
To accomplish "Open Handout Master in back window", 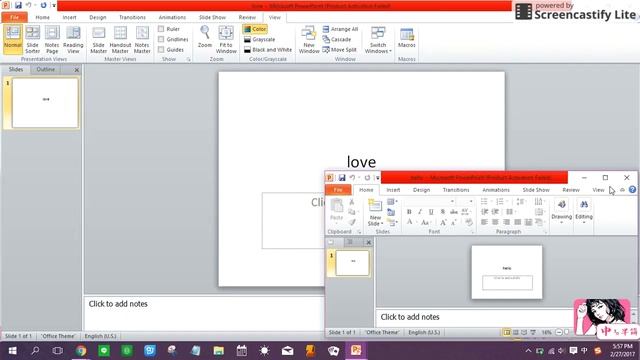I will [120, 39].
